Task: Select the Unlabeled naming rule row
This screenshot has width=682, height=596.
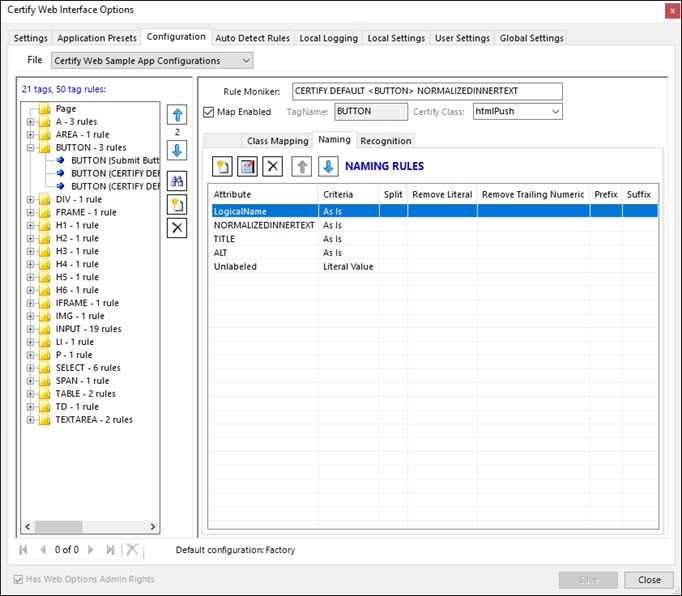Action: [435, 267]
